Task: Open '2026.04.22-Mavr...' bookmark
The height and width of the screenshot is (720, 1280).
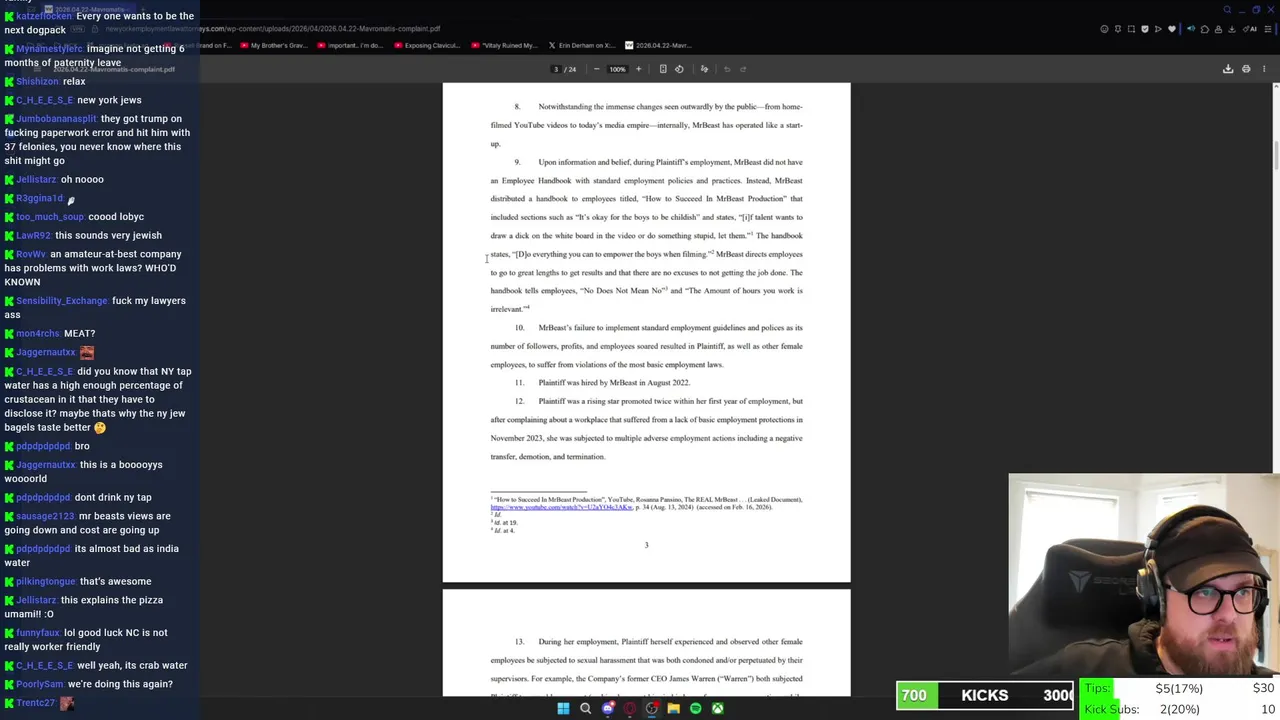Action: tap(658, 45)
